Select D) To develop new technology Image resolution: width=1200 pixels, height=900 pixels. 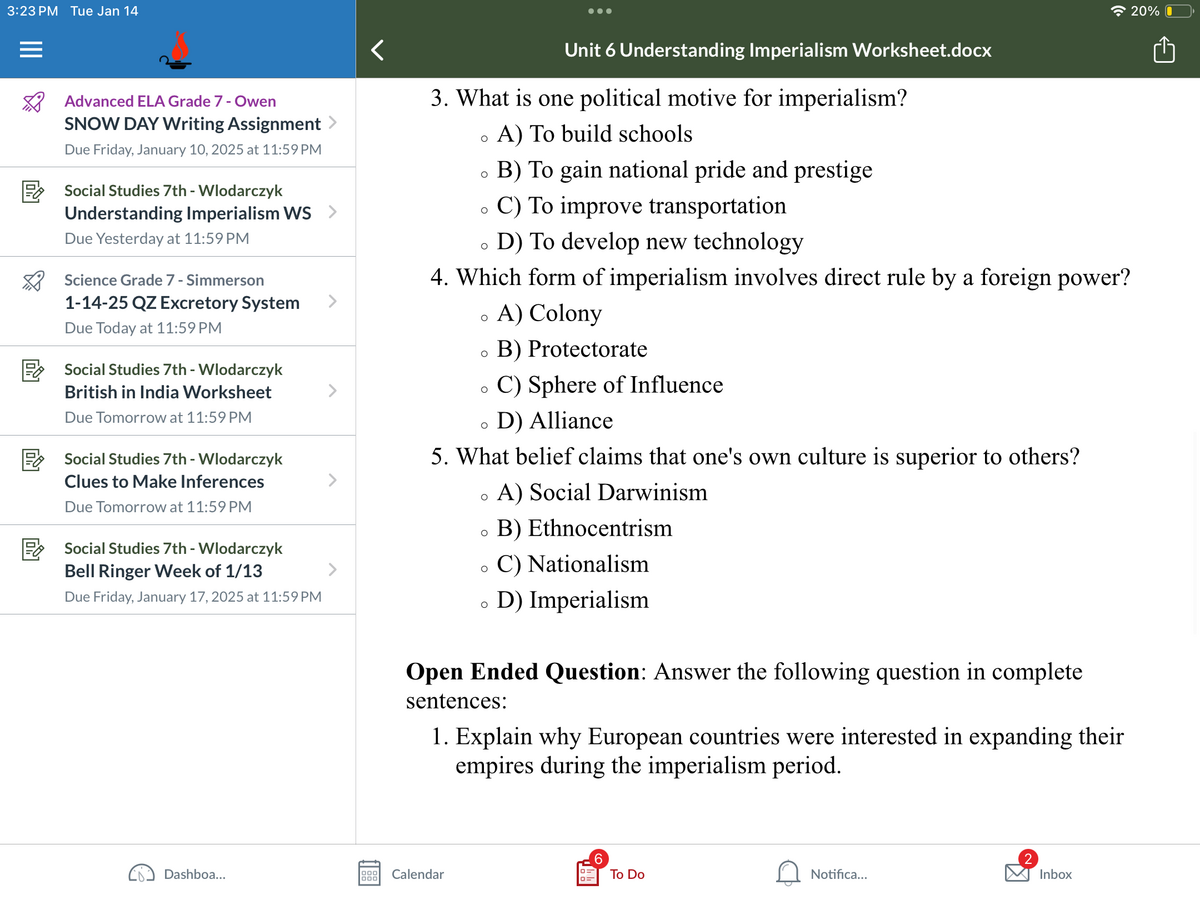(x=650, y=242)
